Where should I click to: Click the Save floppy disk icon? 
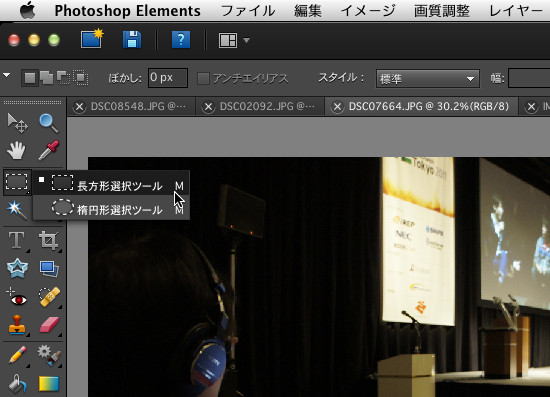pos(132,39)
